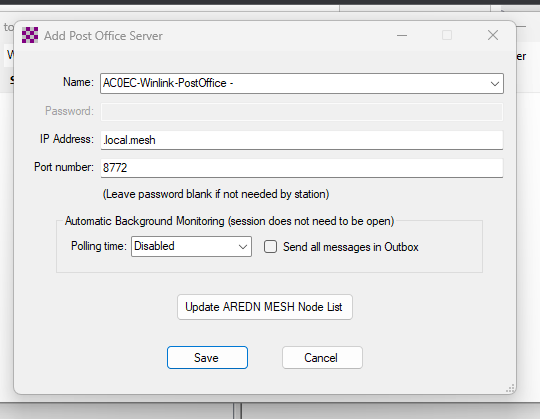540x419 pixels.
Task: Click the Automatic Background Monitoring group heading
Action: (229, 221)
